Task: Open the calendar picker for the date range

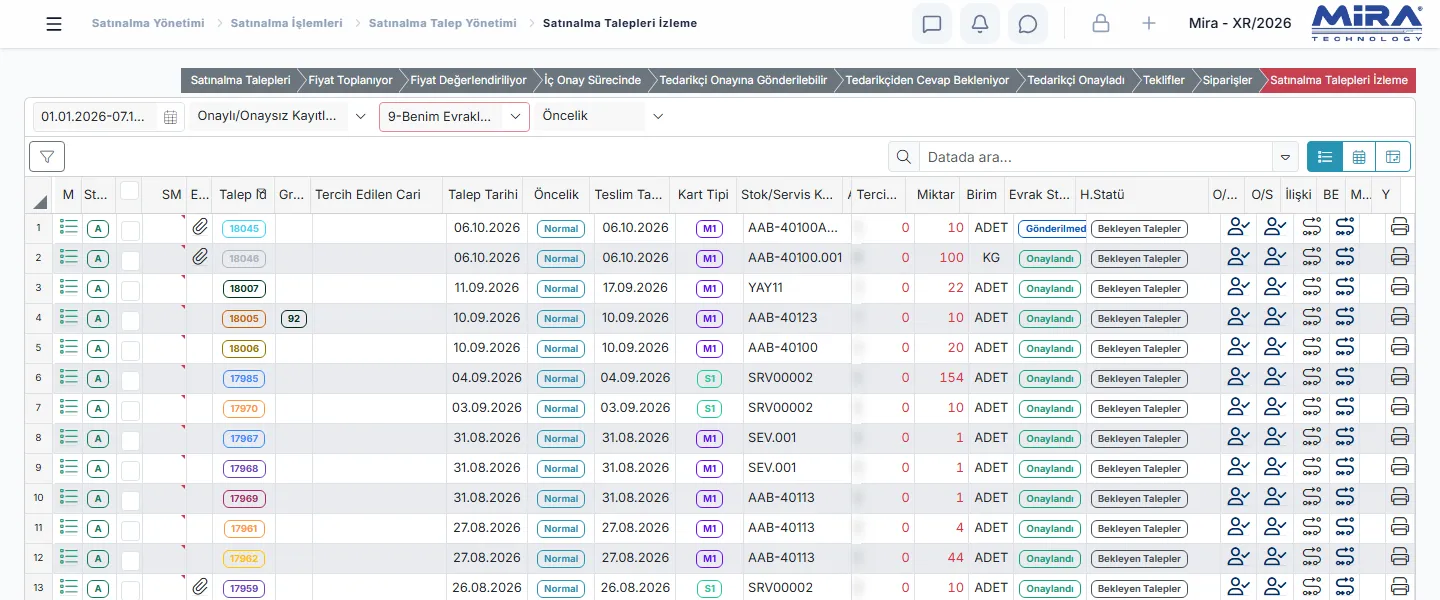Action: (x=170, y=117)
